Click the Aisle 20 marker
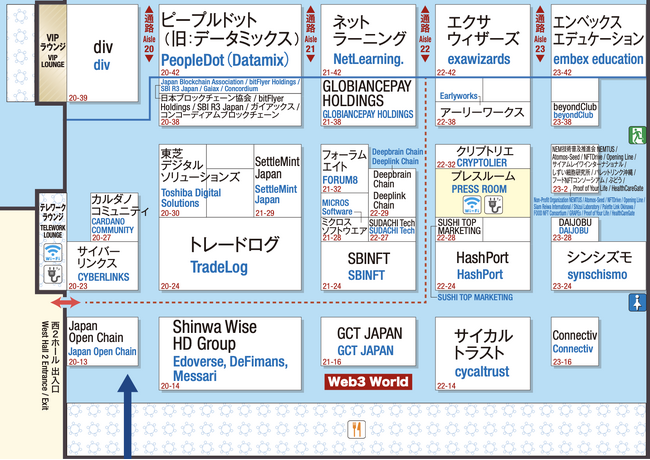The height and width of the screenshot is (460, 650). pos(149,34)
